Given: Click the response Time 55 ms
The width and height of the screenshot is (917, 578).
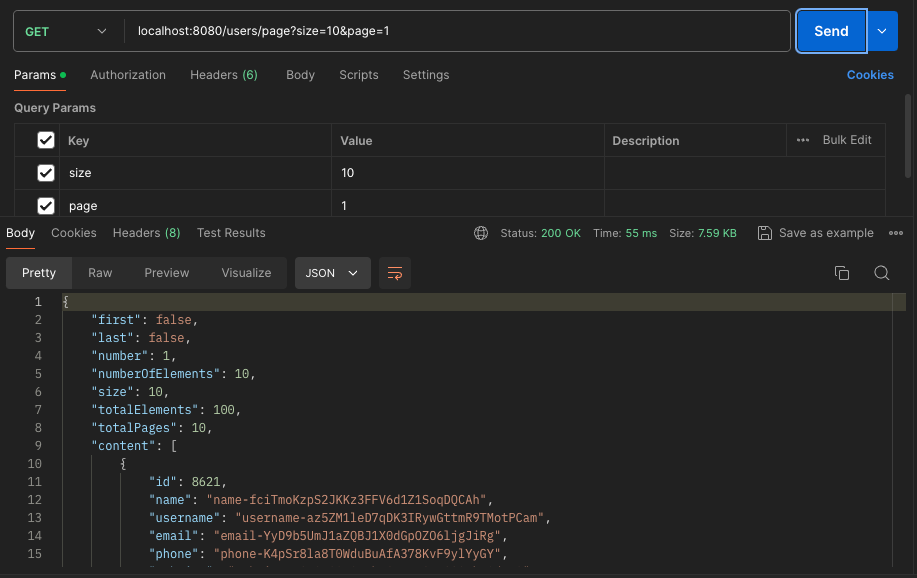Looking at the screenshot, I should pyautogui.click(x=625, y=233).
